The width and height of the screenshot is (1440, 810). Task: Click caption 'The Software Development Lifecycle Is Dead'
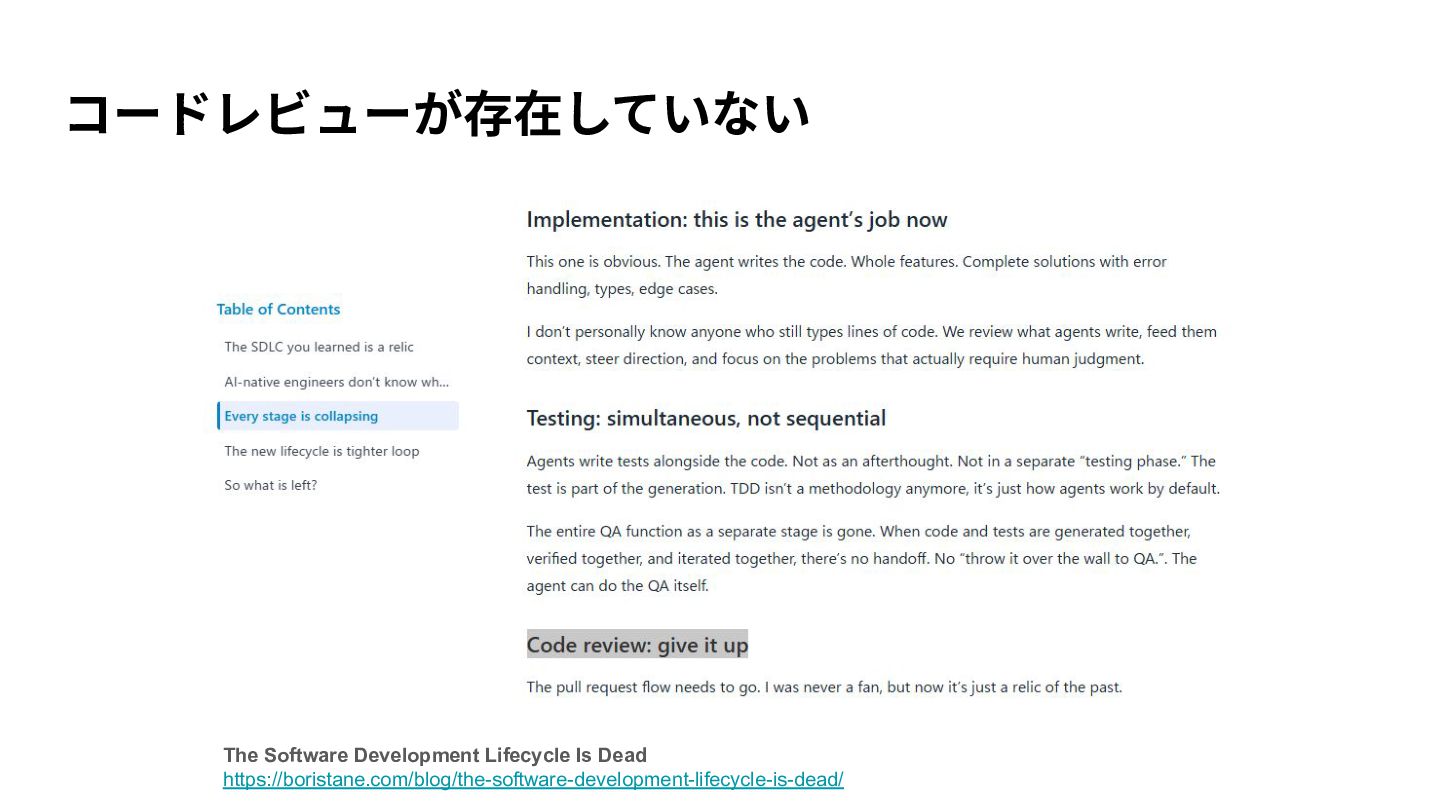(435, 755)
